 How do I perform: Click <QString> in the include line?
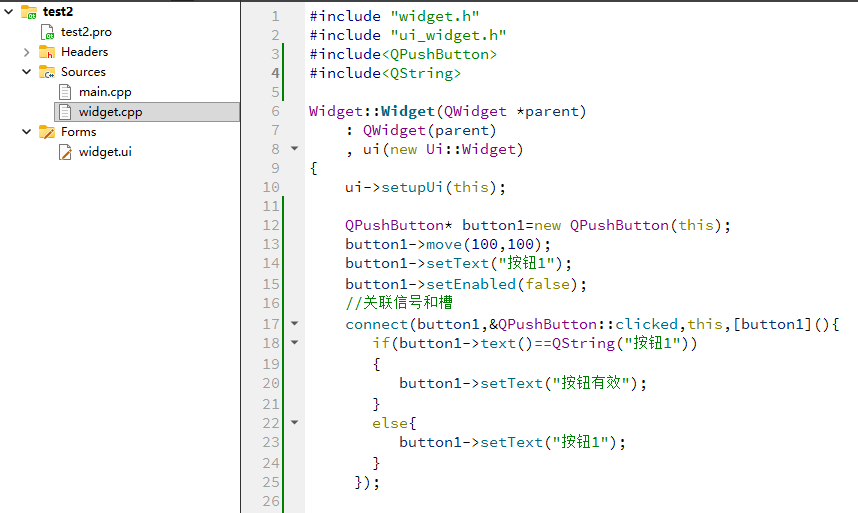click(x=421, y=73)
